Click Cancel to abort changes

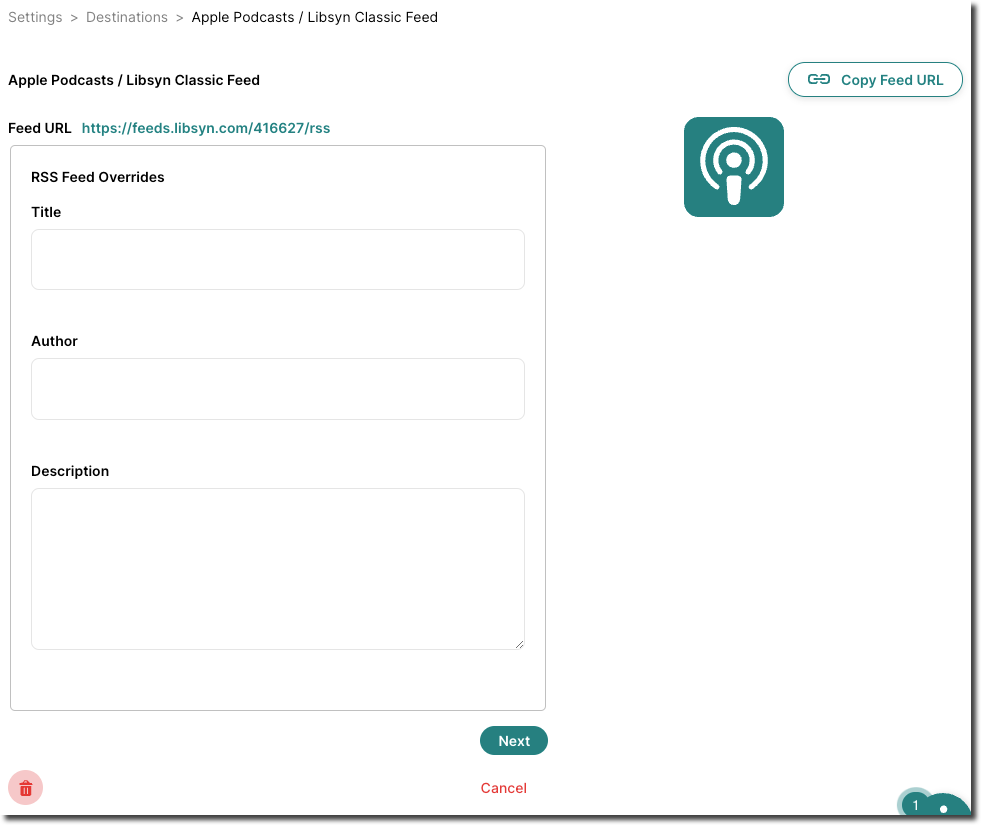click(x=503, y=788)
